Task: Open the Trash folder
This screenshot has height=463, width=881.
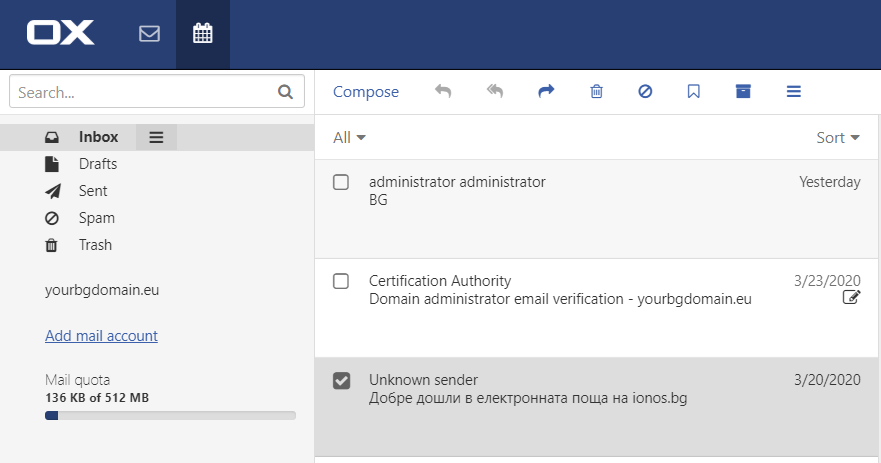Action: tap(95, 245)
